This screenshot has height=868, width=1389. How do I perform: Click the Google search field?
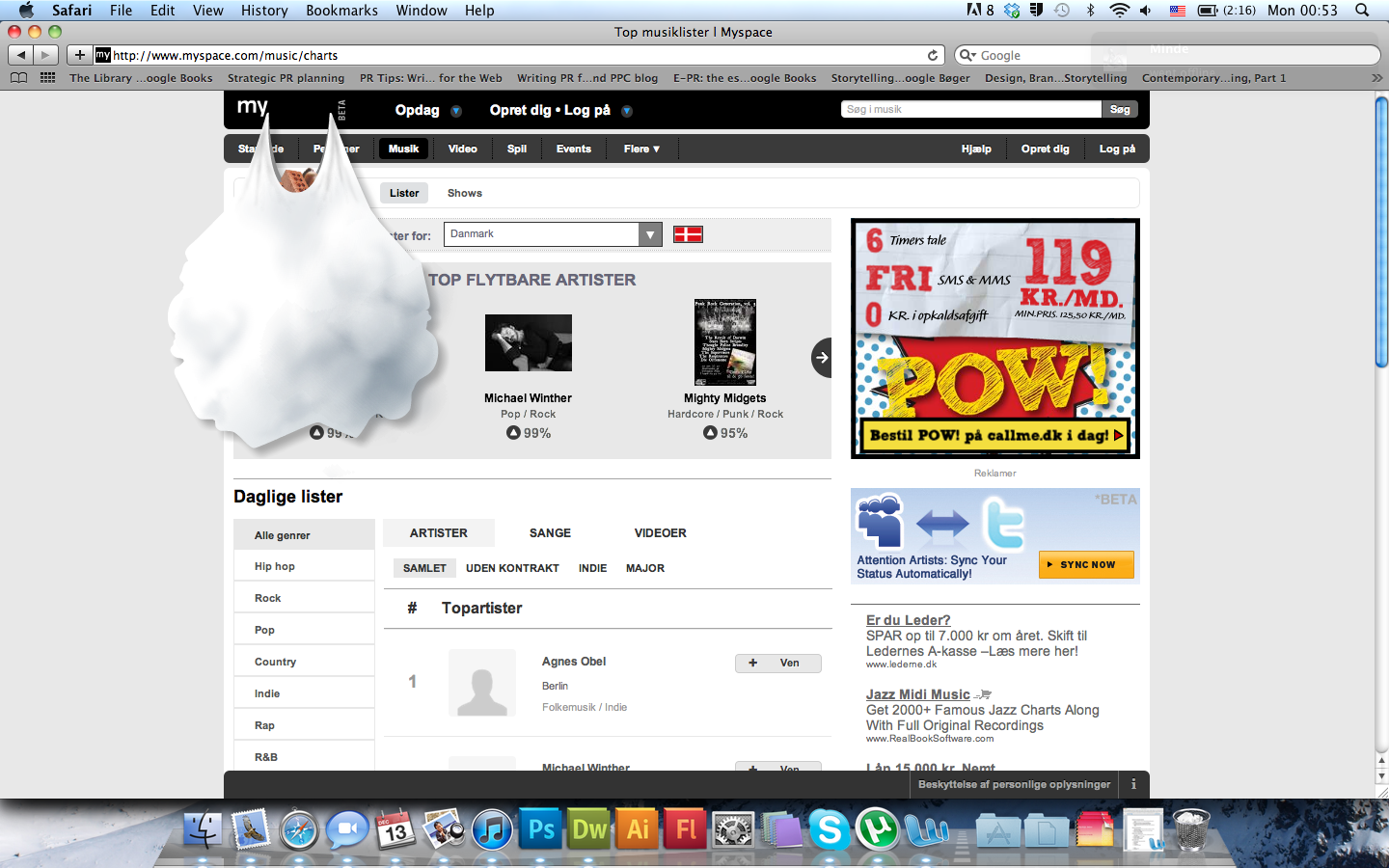click(1167, 55)
